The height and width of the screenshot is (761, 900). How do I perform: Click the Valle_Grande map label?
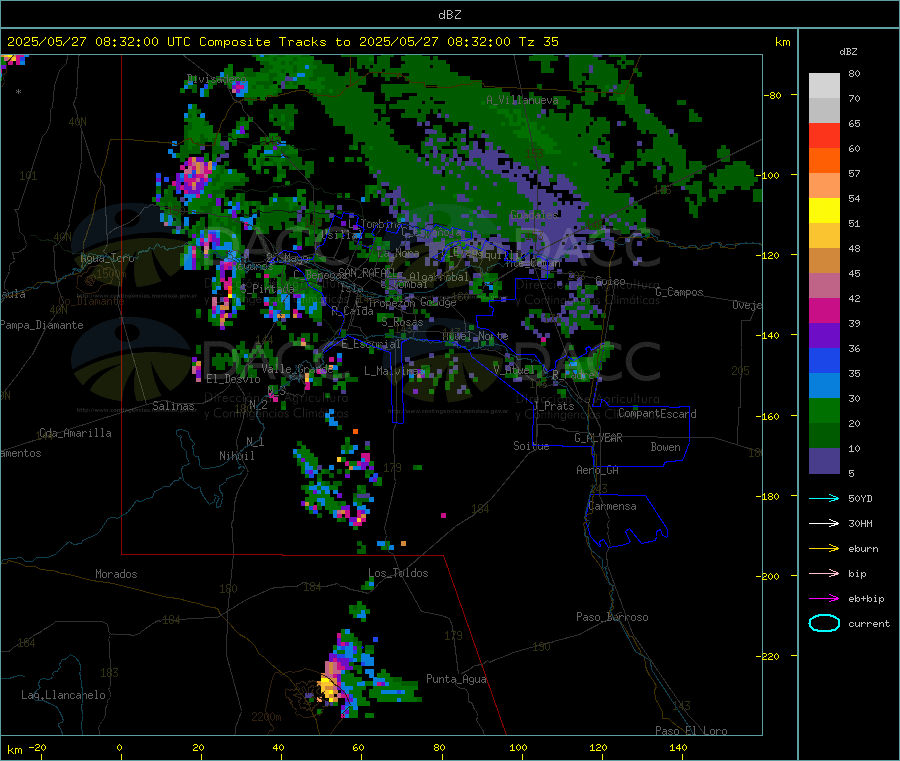pos(297,369)
